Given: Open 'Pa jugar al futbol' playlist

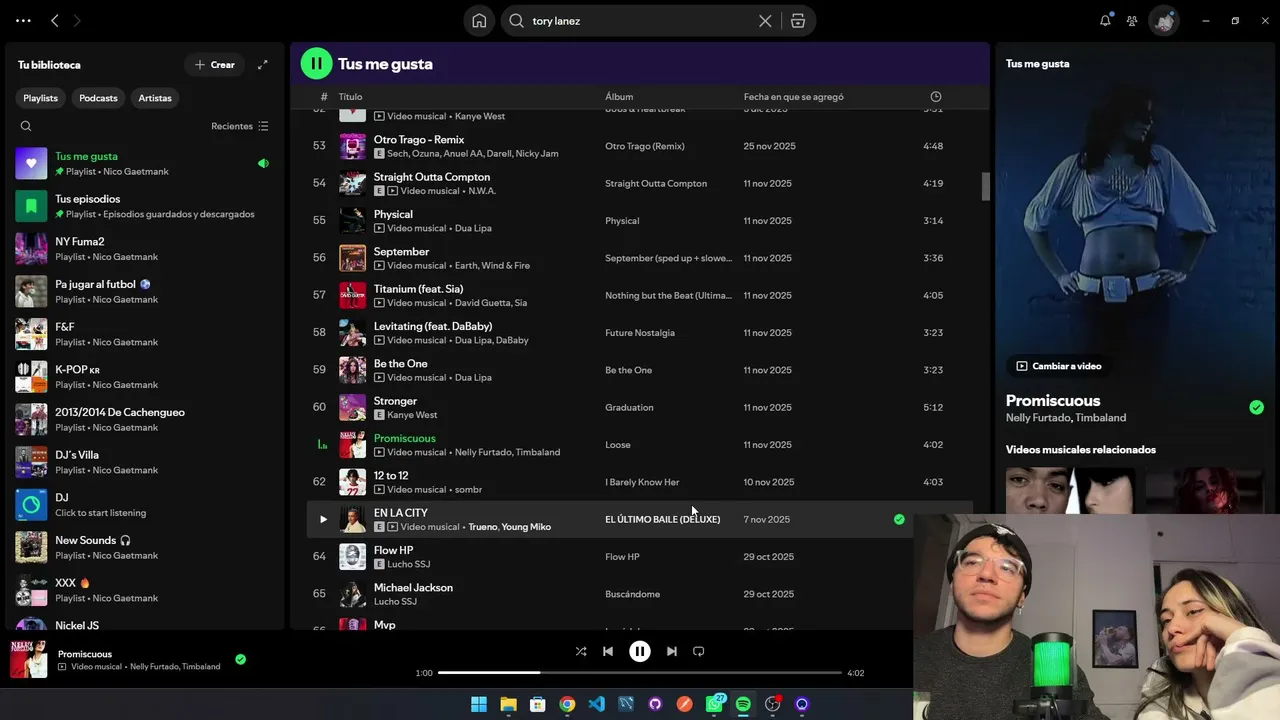Looking at the screenshot, I should [x=145, y=291].
